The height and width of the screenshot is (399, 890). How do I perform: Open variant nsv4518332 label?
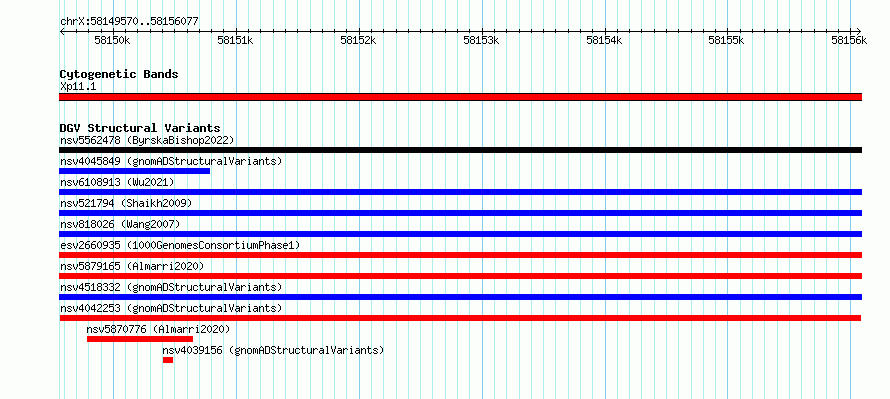[171, 287]
